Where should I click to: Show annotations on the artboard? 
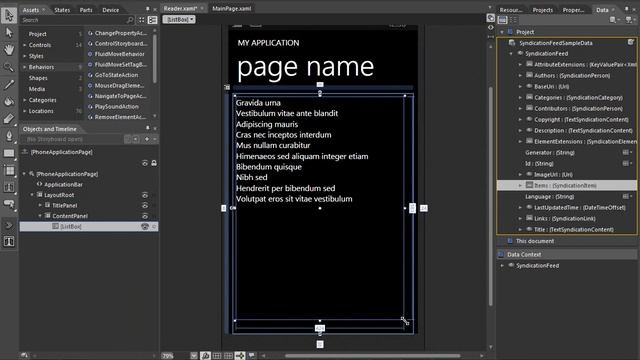click(252, 356)
